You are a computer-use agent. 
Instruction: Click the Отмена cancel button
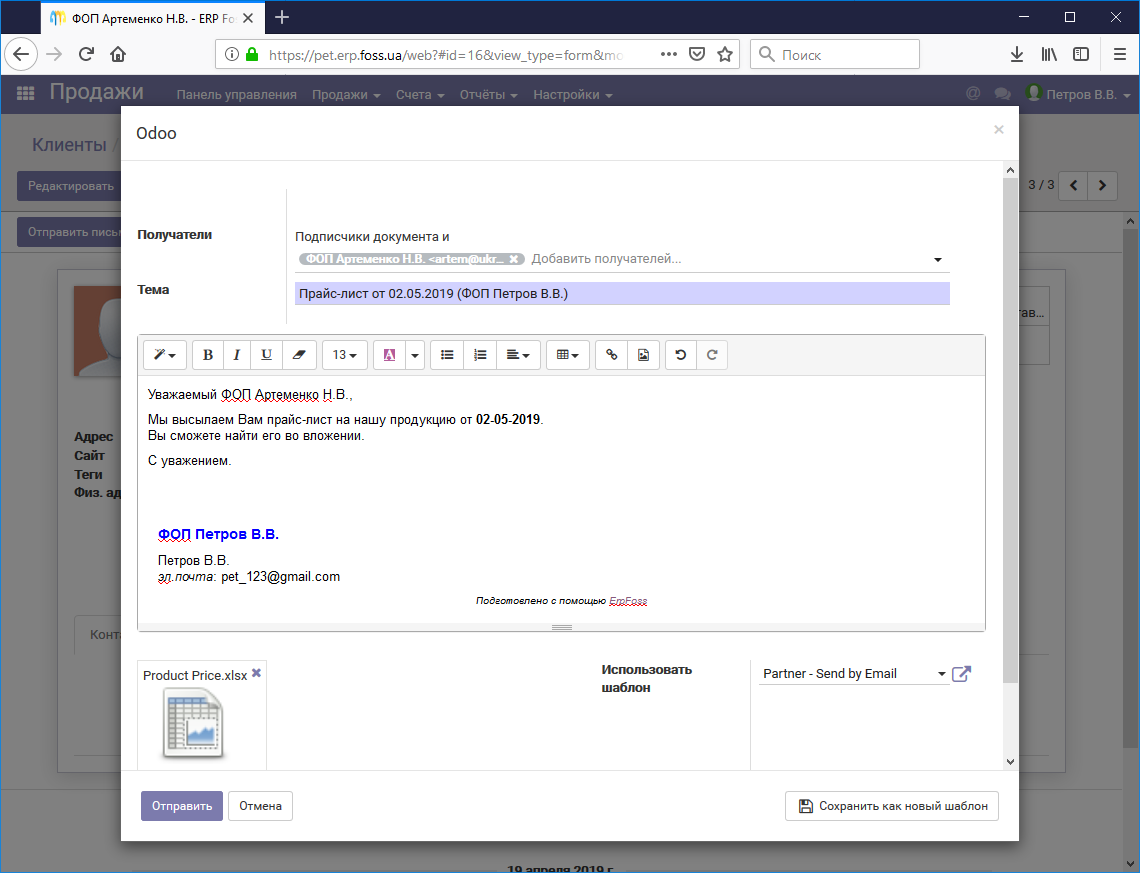pos(260,806)
